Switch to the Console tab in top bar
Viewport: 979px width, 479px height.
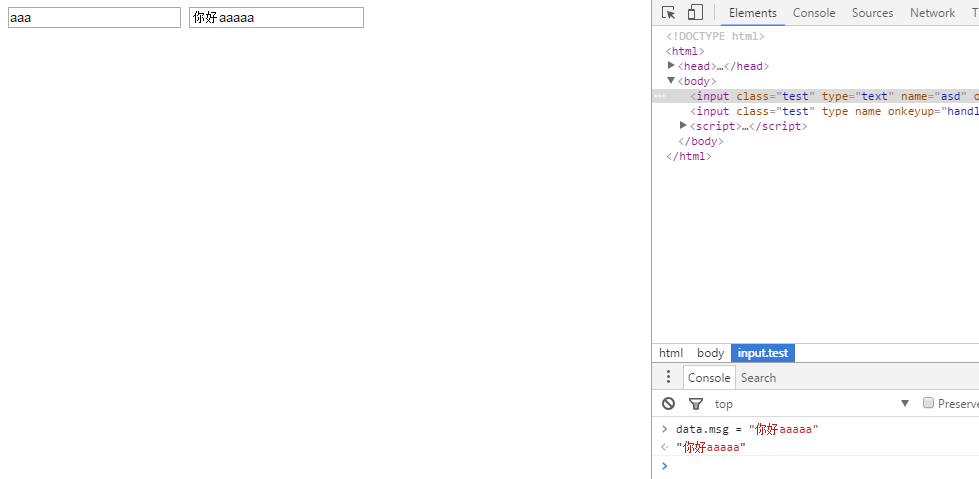pyautogui.click(x=814, y=12)
